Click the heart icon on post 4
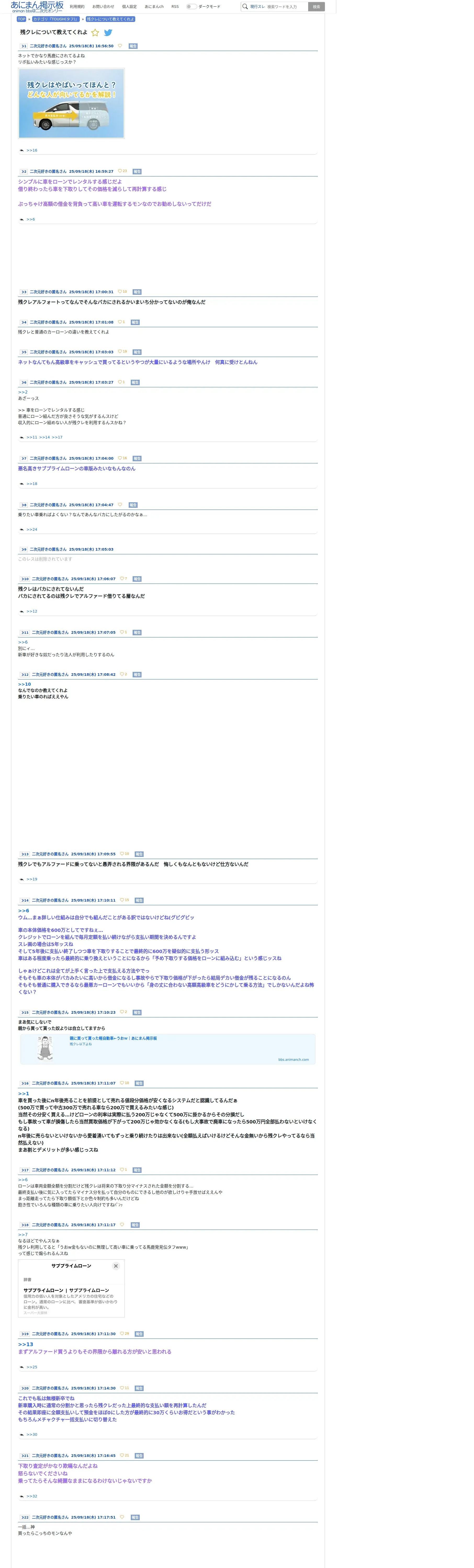The height and width of the screenshot is (1568, 474). tap(120, 322)
